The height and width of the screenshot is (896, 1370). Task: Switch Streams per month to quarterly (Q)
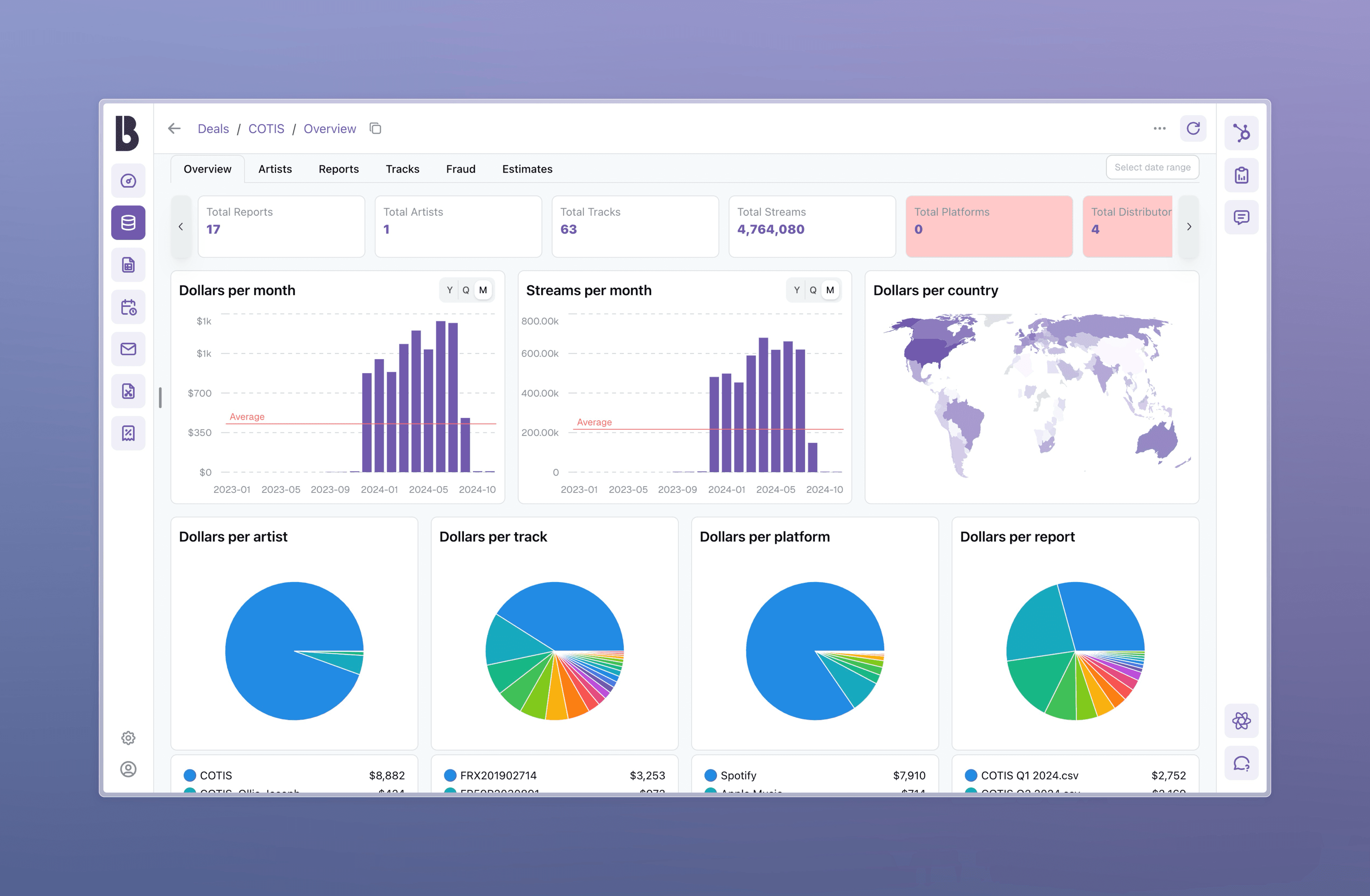813,290
